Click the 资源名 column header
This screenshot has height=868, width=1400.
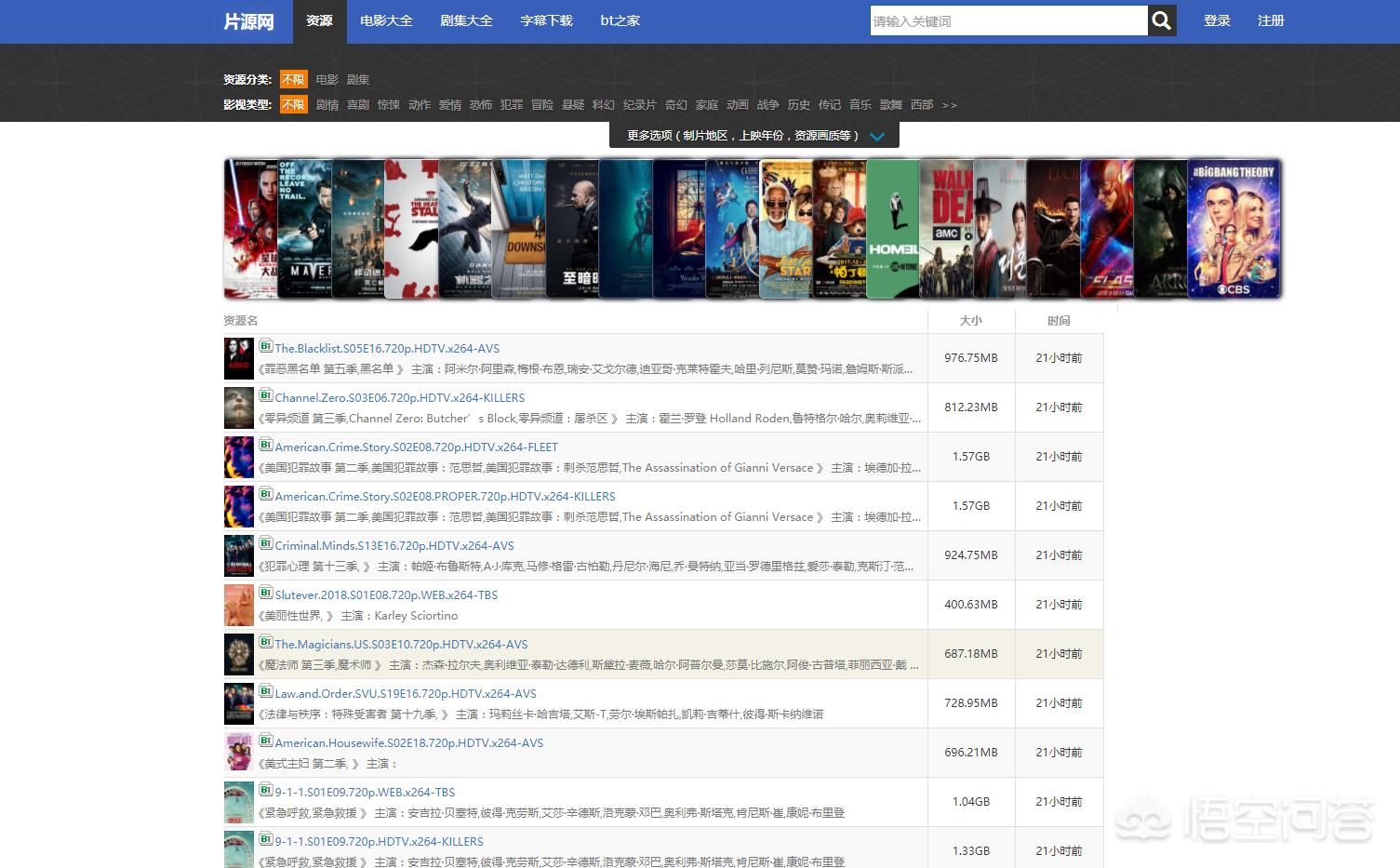click(241, 321)
